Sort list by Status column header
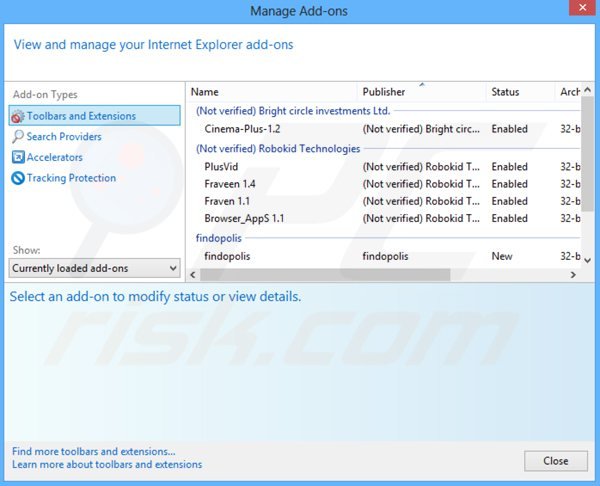Image resolution: width=600 pixels, height=486 pixels. point(520,92)
